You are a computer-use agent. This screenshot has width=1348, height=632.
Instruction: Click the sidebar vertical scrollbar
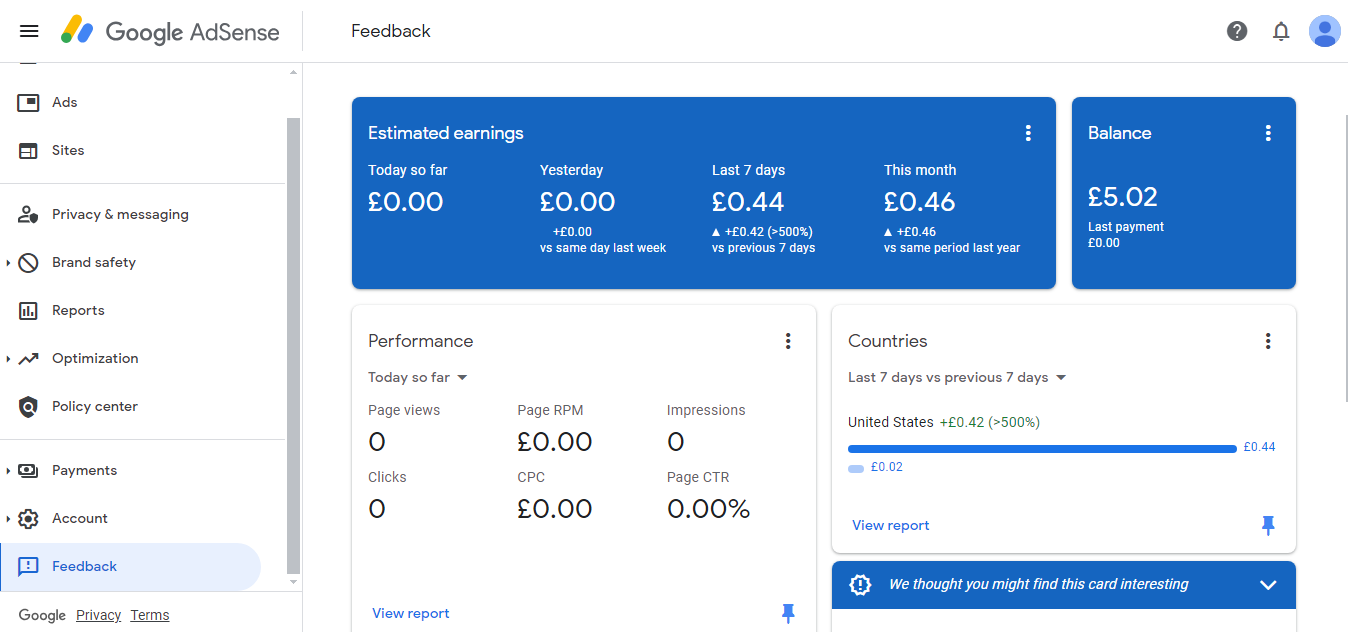(293, 340)
